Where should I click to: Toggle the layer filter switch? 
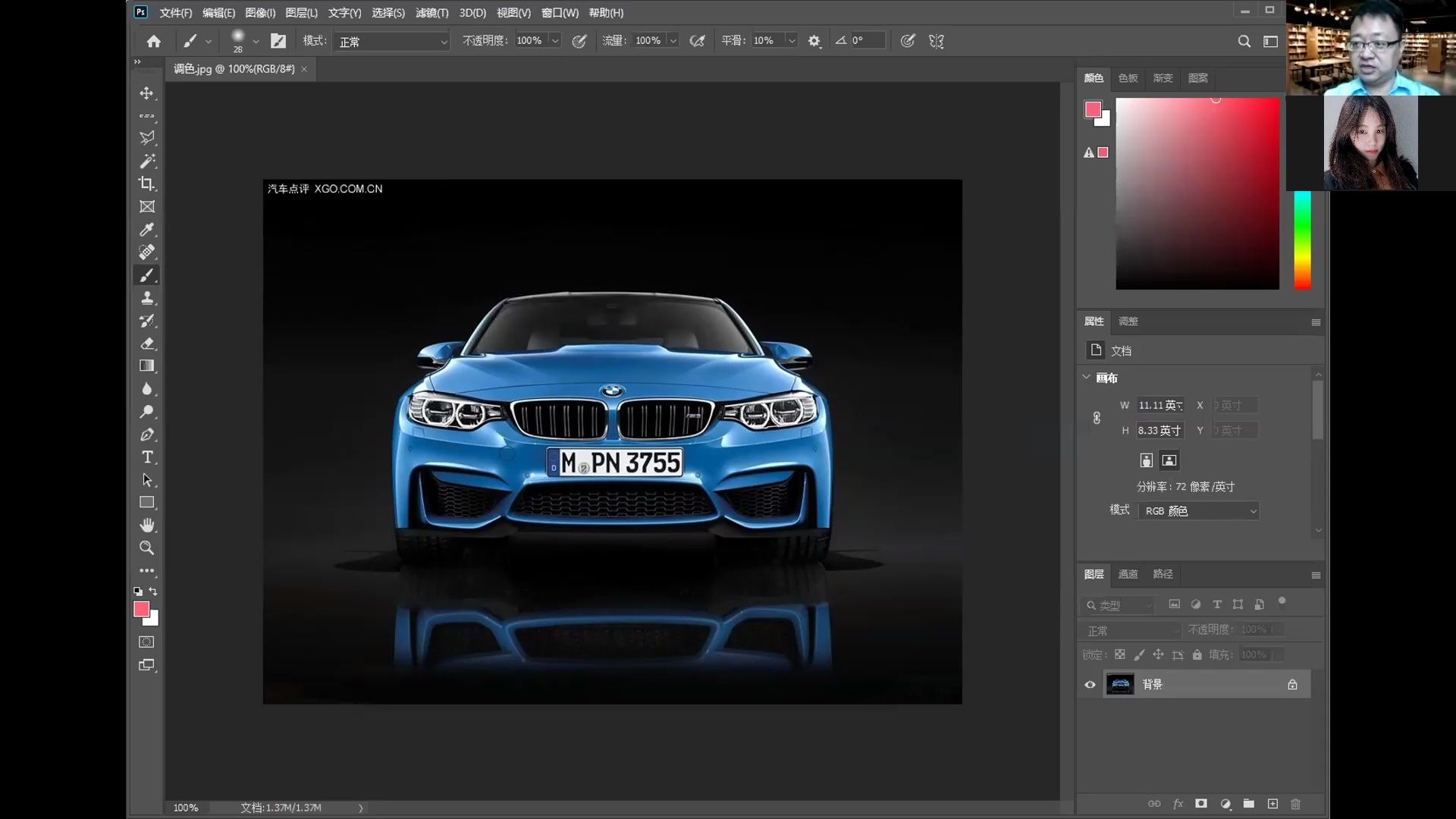(1282, 601)
